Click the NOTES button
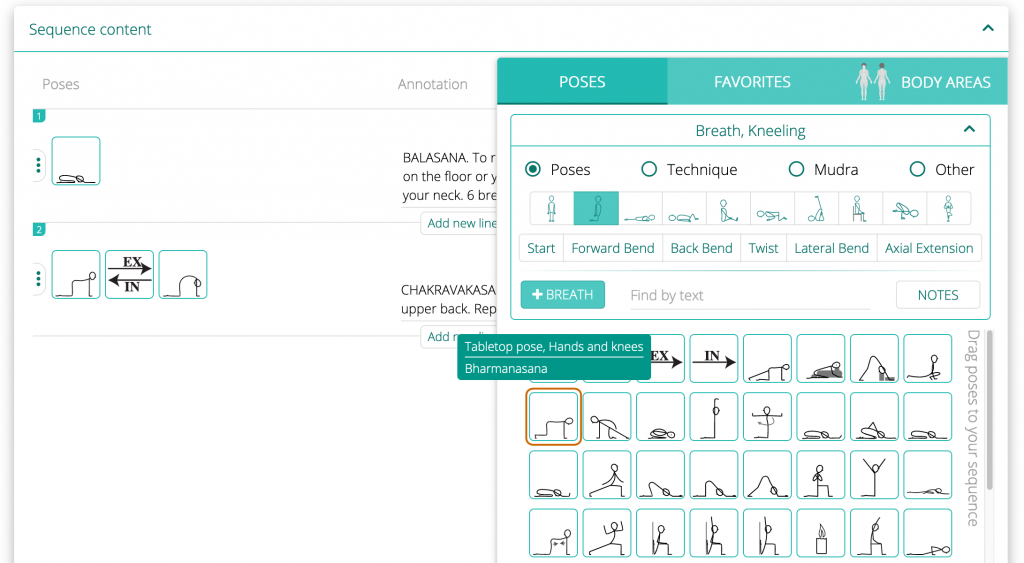 937,295
